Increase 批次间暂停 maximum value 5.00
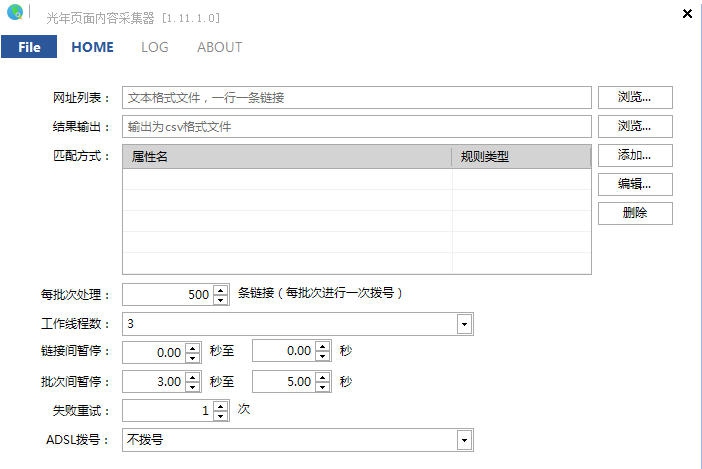This screenshot has width=702, height=469. point(322,377)
